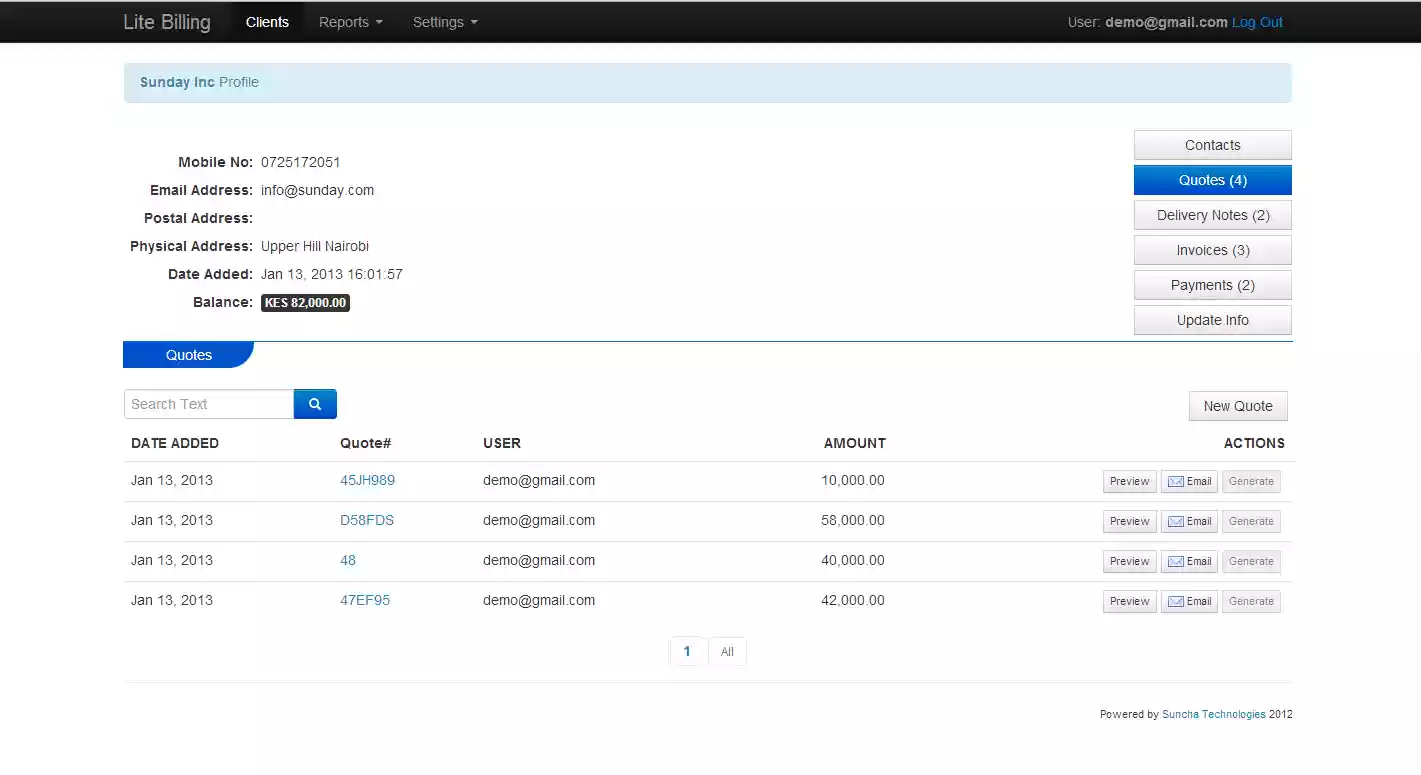Show all quotes with the All pagination control

(727, 651)
